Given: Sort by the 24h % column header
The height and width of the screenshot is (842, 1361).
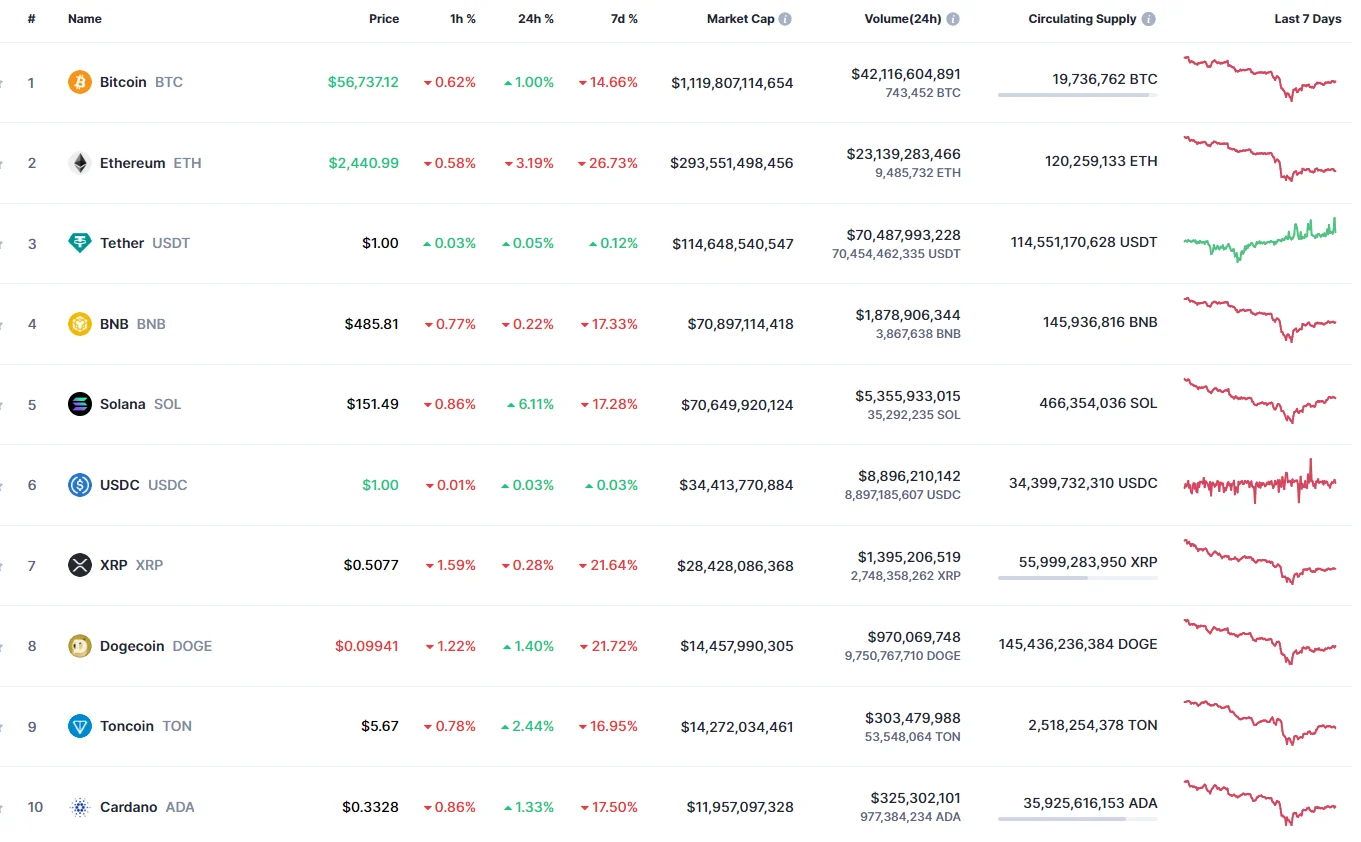Looking at the screenshot, I should point(535,19).
